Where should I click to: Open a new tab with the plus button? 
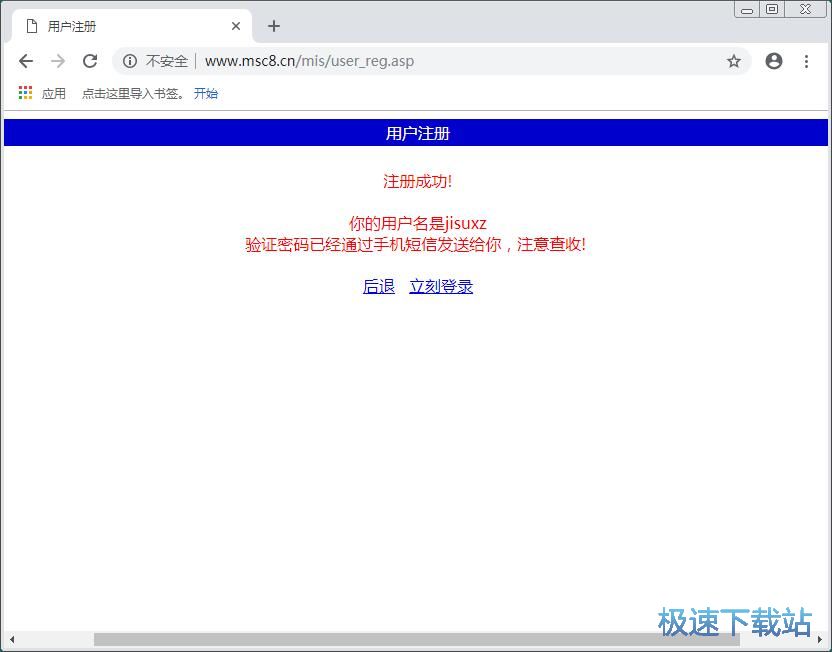coord(274,26)
